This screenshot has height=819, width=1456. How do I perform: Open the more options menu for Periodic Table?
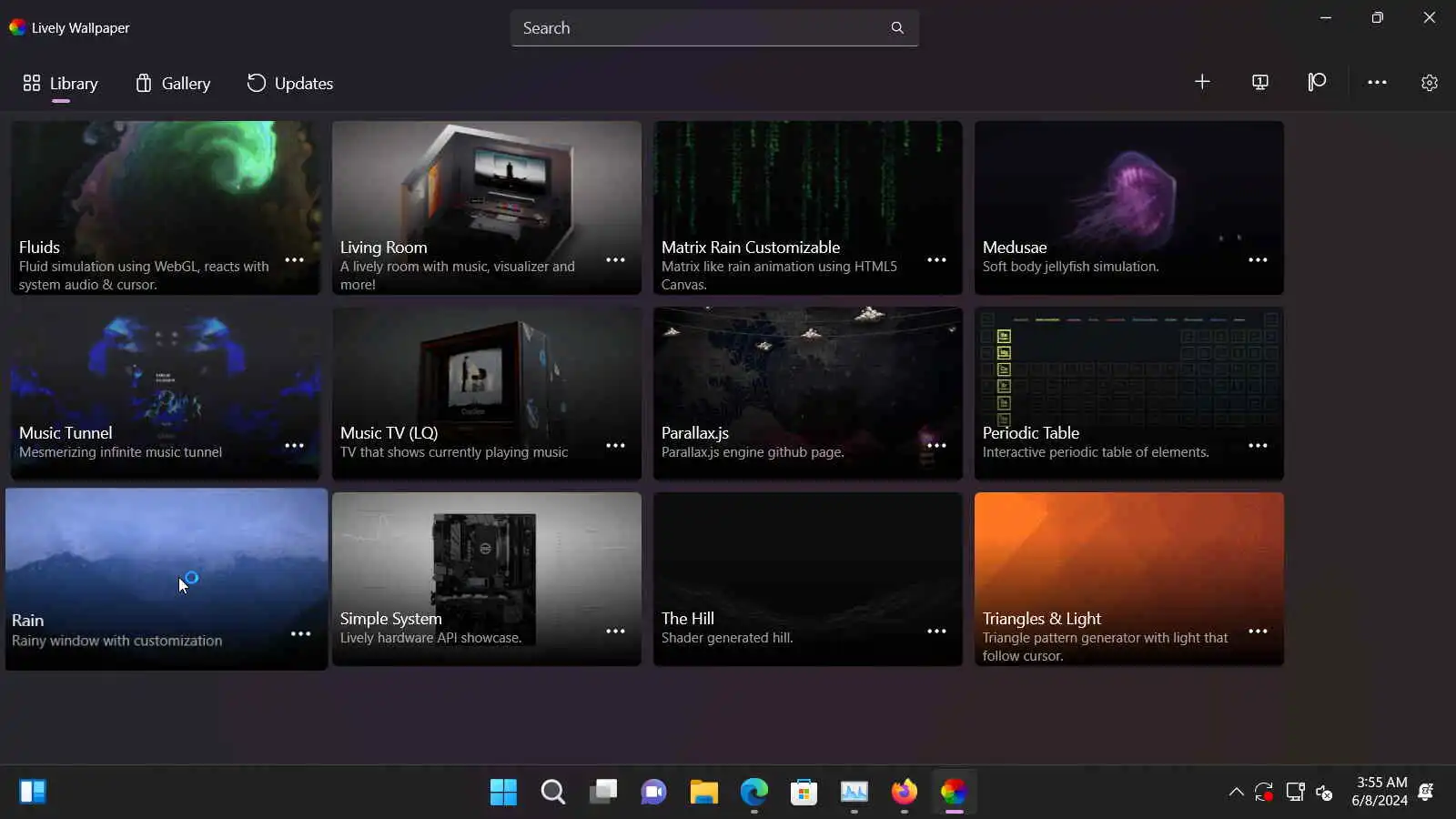pos(1258,446)
